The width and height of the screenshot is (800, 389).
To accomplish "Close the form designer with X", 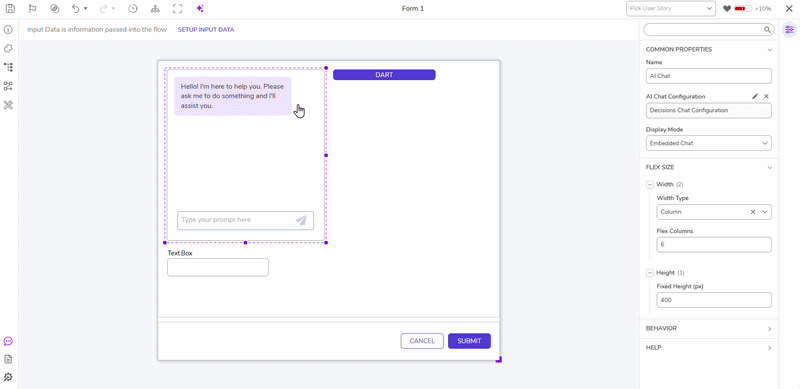I will (x=789, y=9).
